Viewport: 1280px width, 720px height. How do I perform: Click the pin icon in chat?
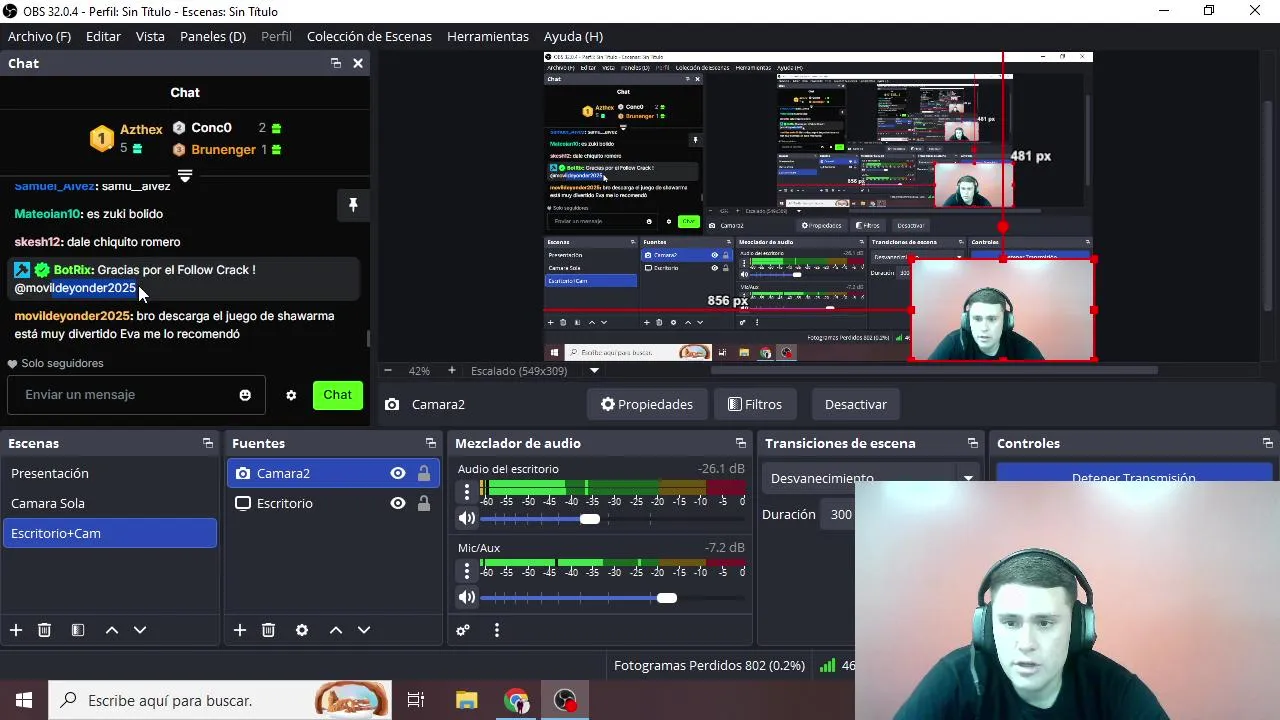353,205
